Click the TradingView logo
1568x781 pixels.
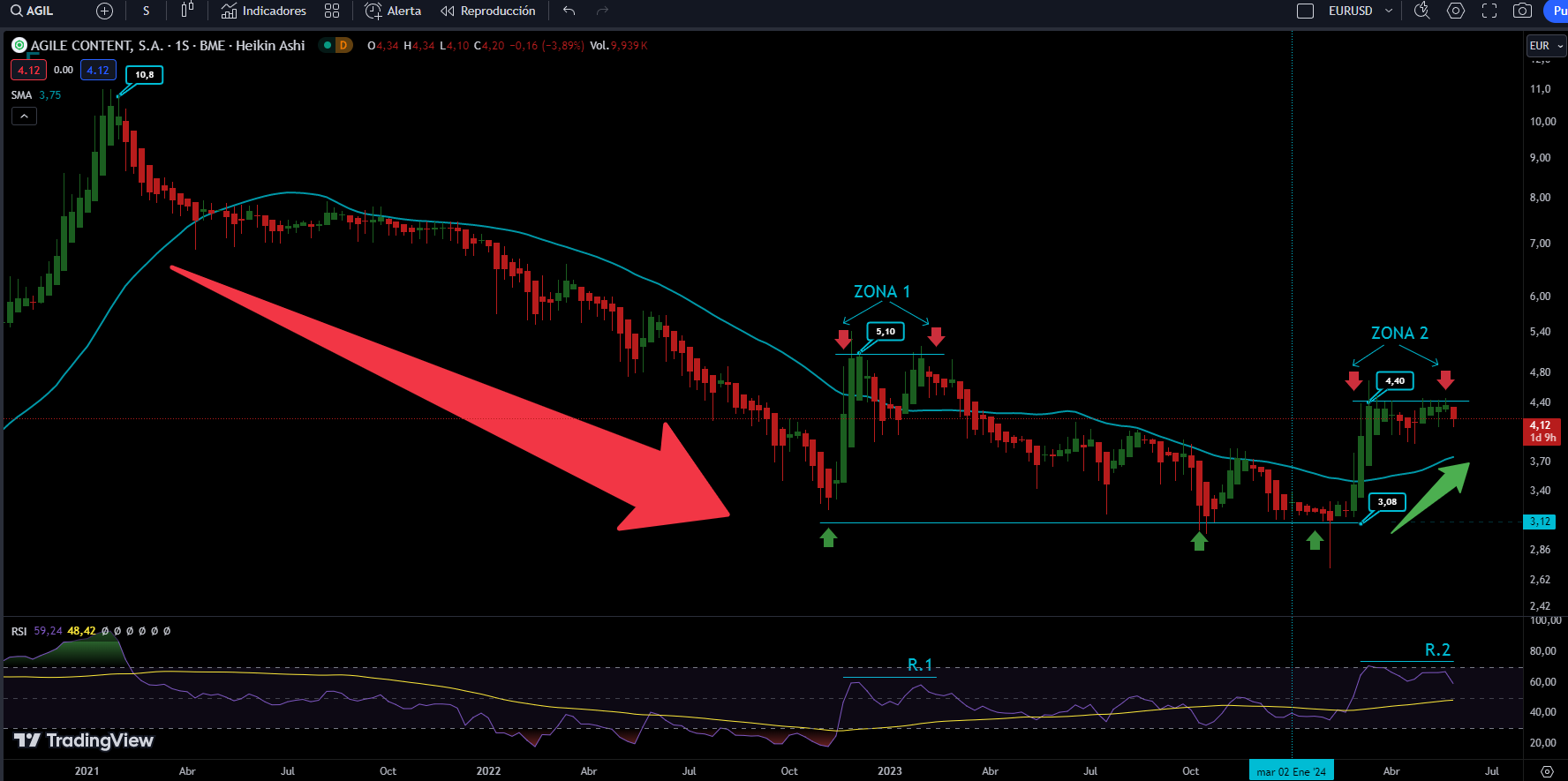(84, 740)
